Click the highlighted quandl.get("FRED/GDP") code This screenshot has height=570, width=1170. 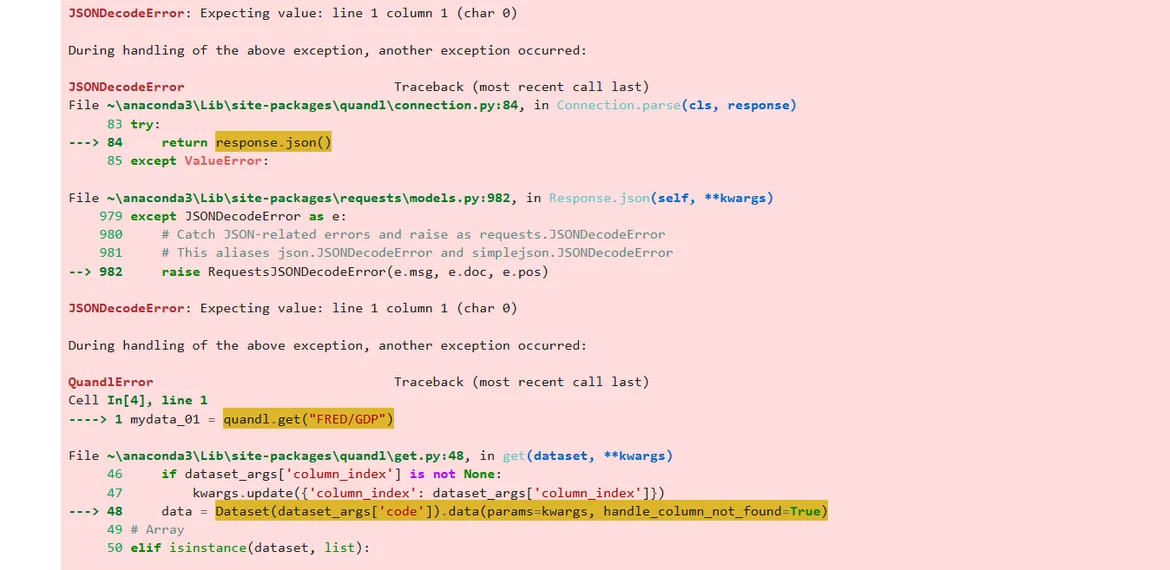pos(309,419)
